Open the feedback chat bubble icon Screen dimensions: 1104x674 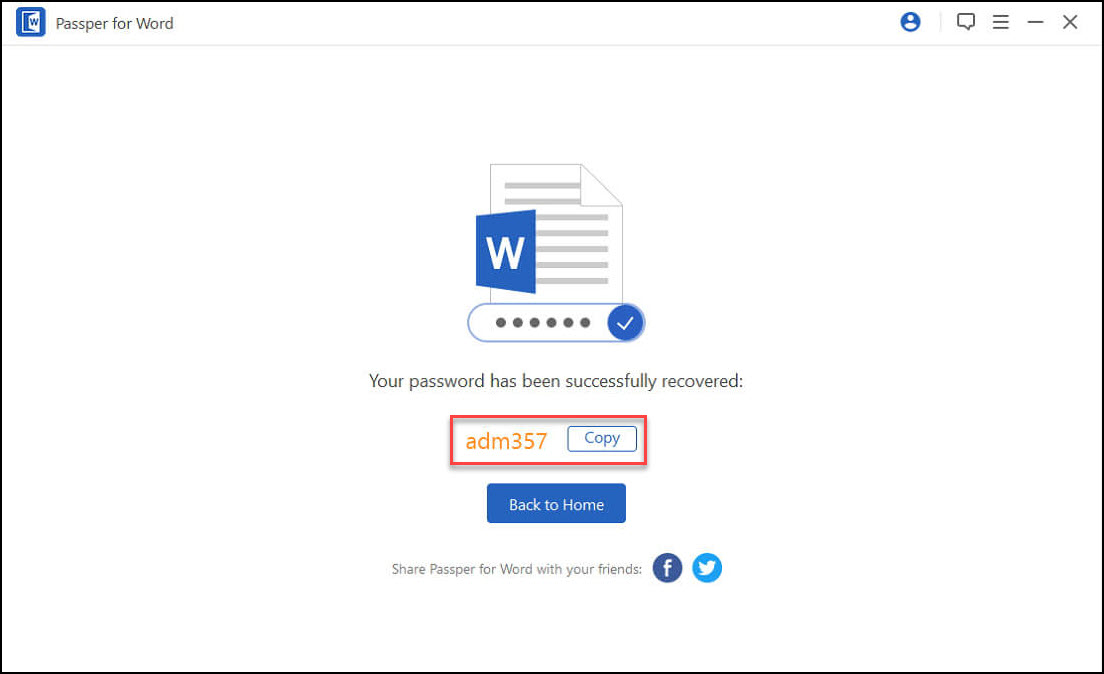[x=966, y=22]
